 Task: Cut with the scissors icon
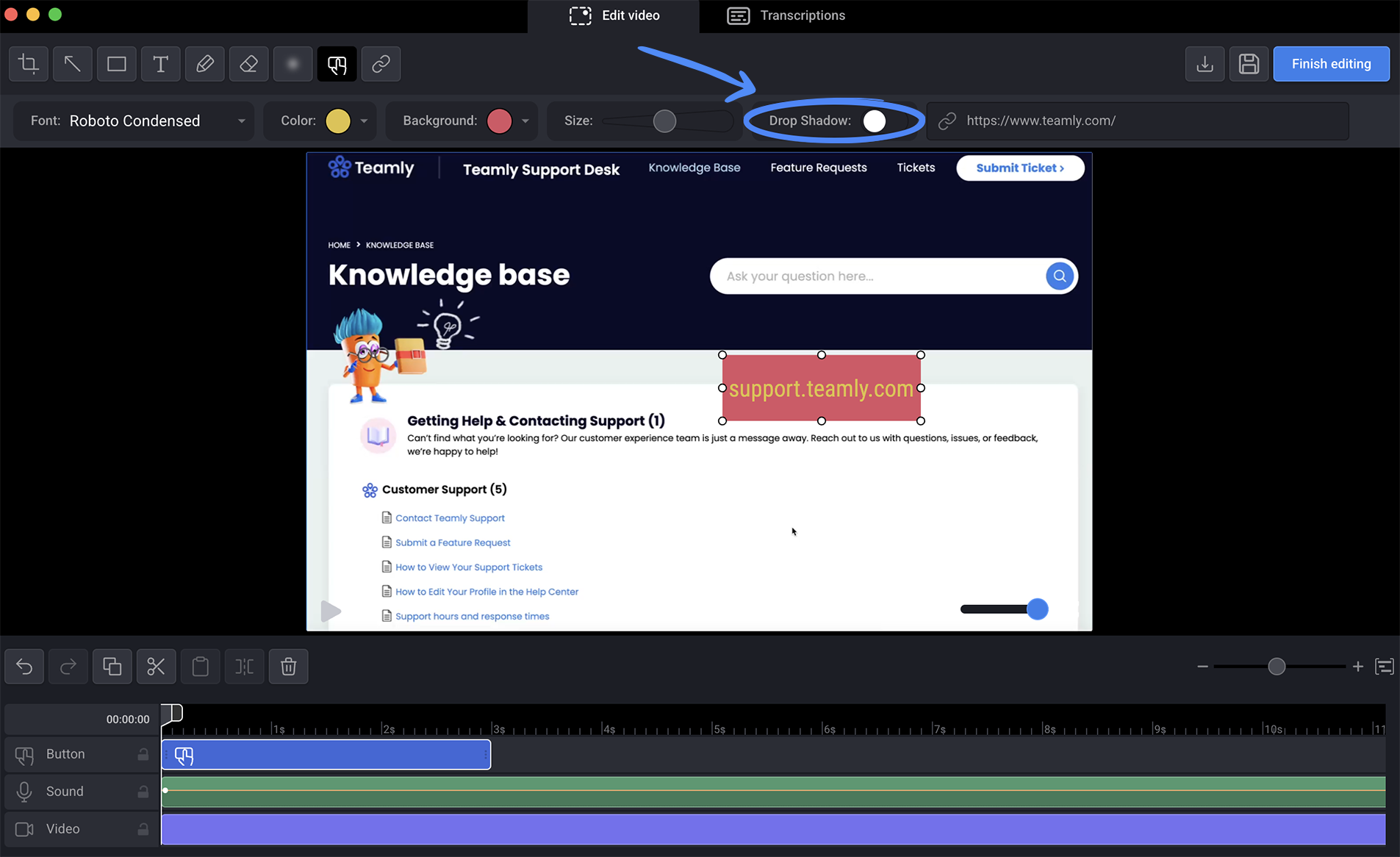coord(157,667)
